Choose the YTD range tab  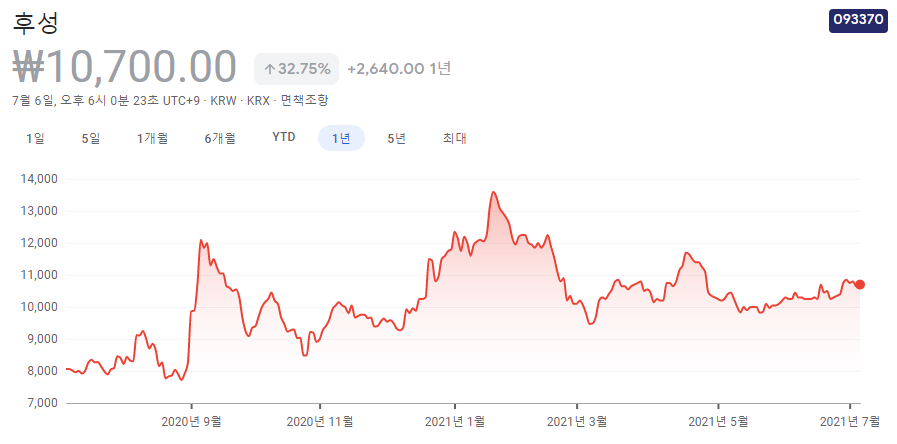pyautogui.click(x=284, y=137)
